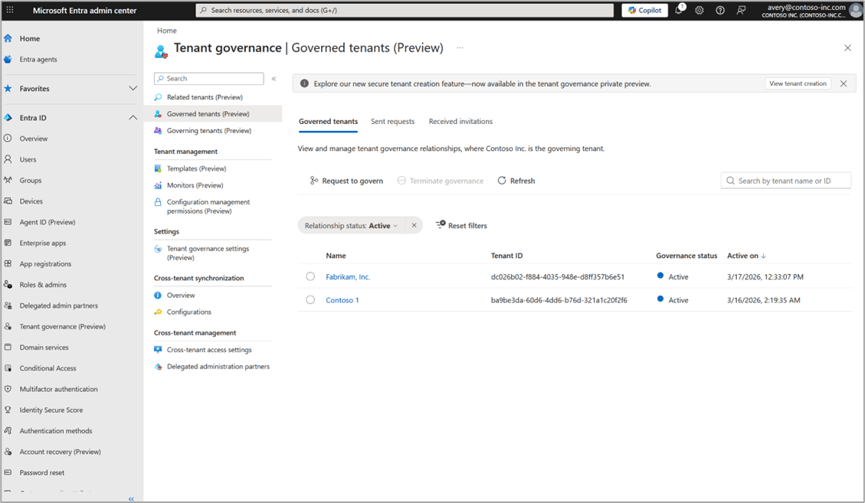The width and height of the screenshot is (865, 503).
Task: Dismiss the tenant creation info banner
Action: pyautogui.click(x=843, y=84)
